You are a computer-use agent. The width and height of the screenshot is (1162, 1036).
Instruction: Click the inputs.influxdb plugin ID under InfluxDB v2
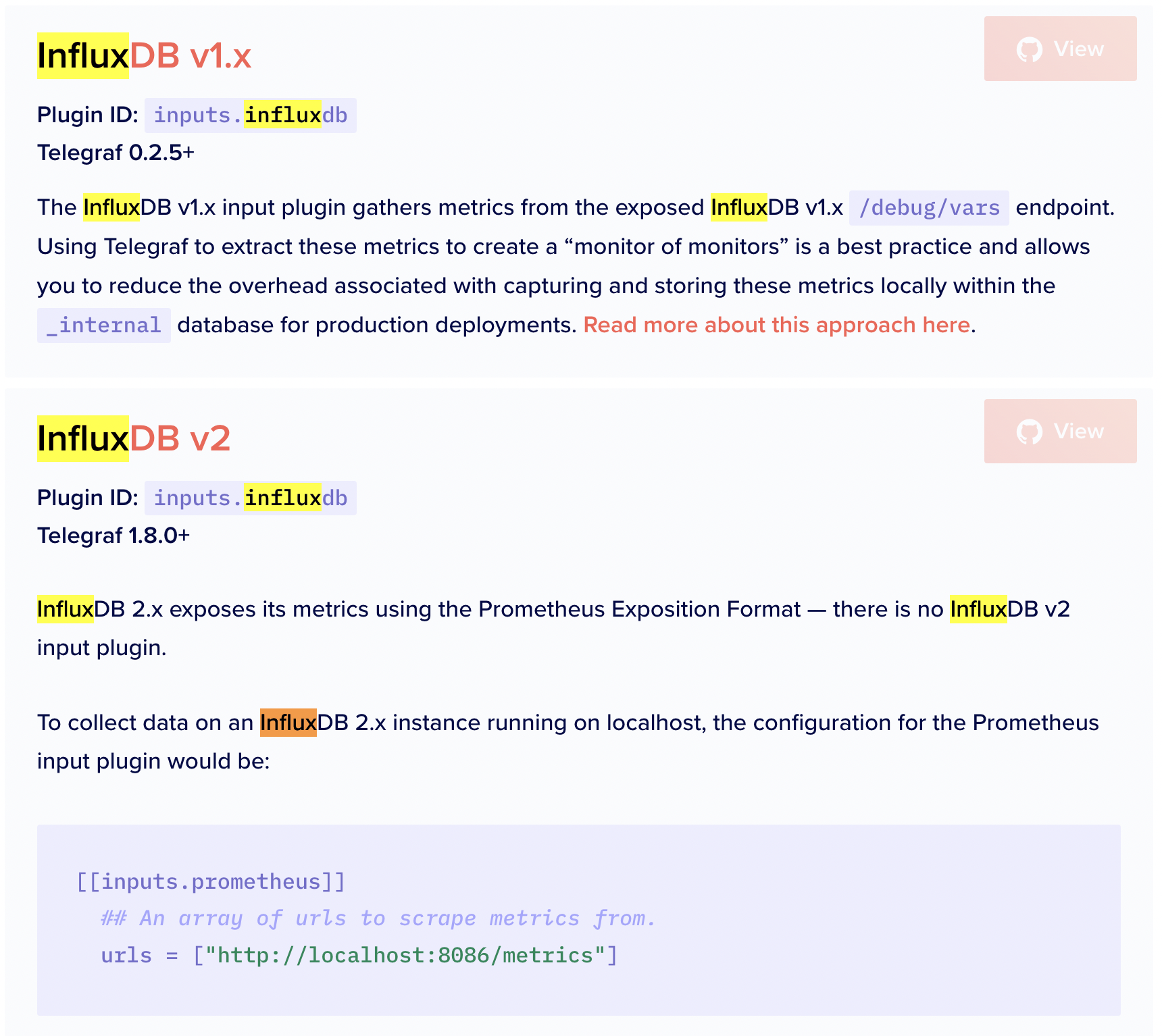(x=251, y=498)
